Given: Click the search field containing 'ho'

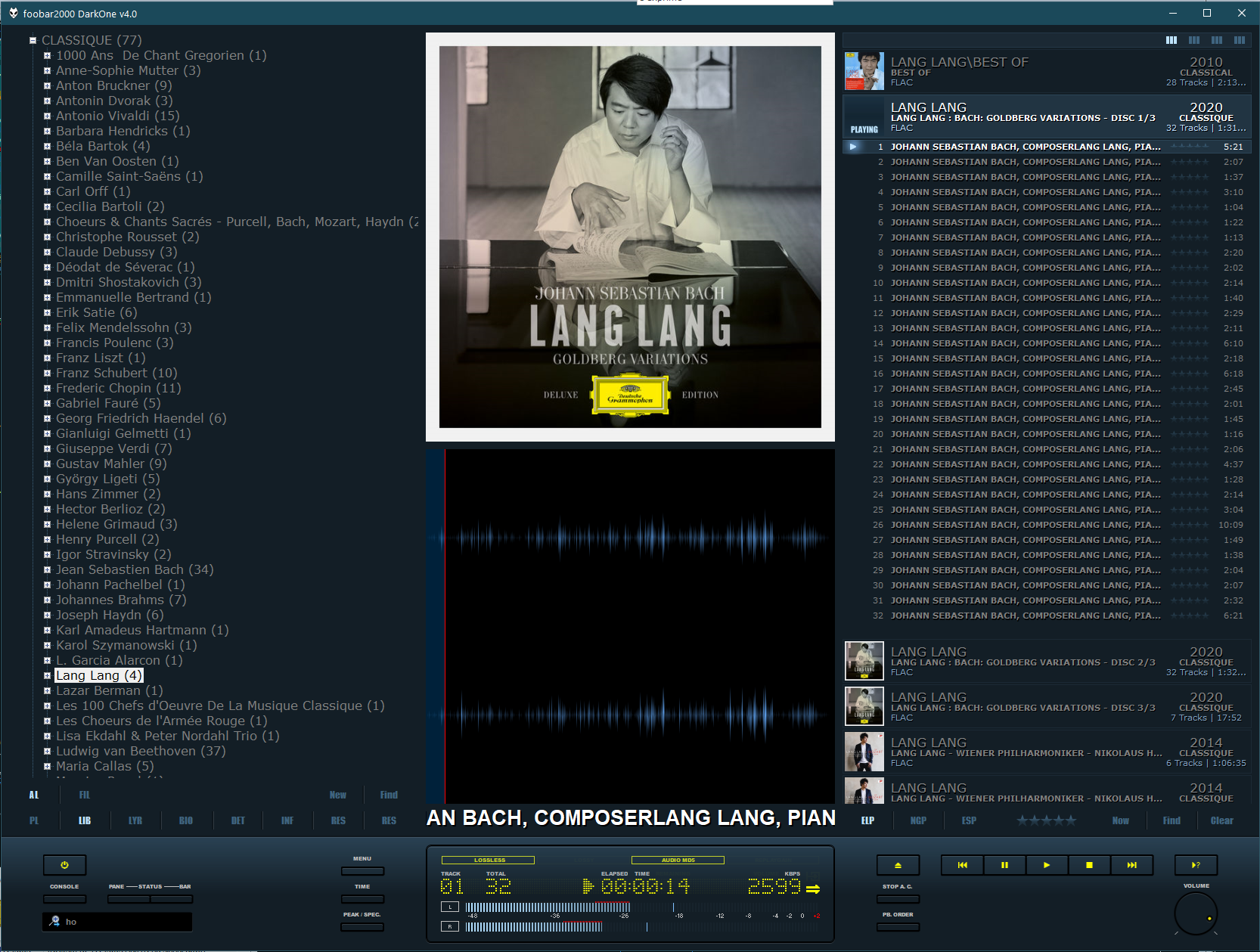Looking at the screenshot, I should [117, 922].
